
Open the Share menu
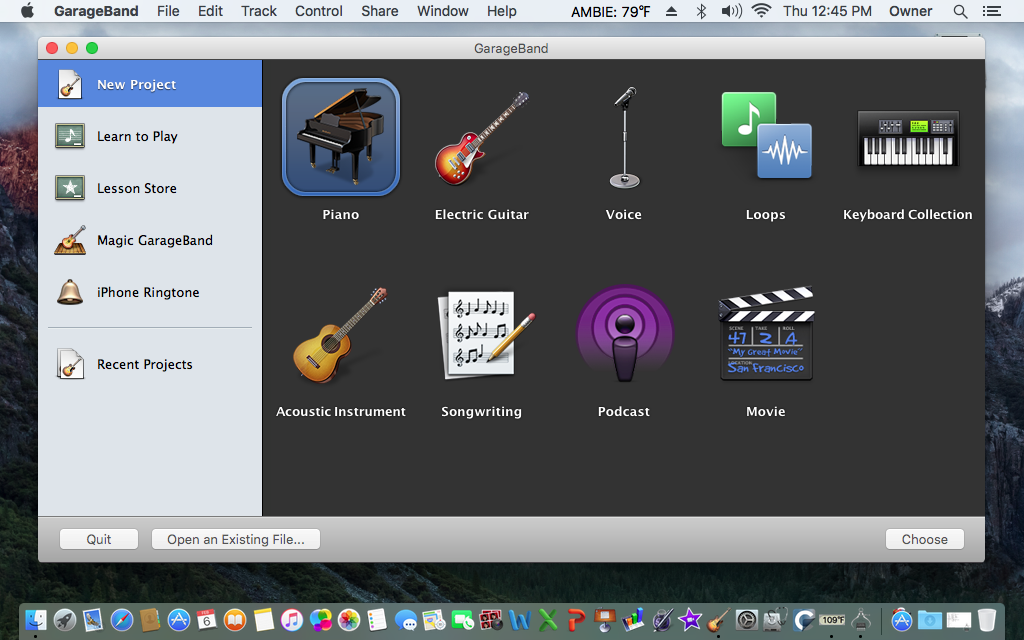pyautogui.click(x=379, y=11)
